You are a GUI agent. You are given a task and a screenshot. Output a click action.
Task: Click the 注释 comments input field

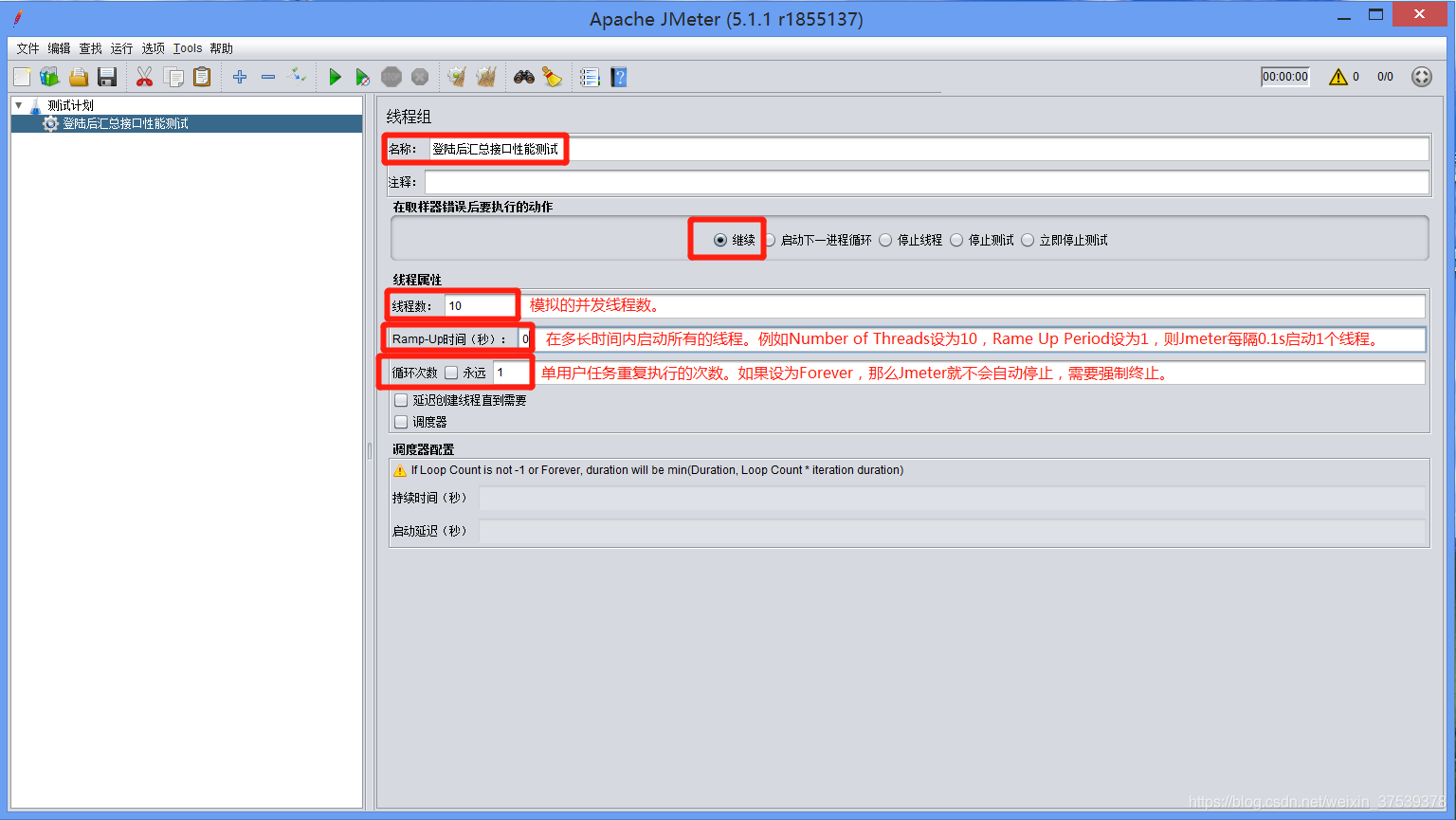tap(927, 182)
